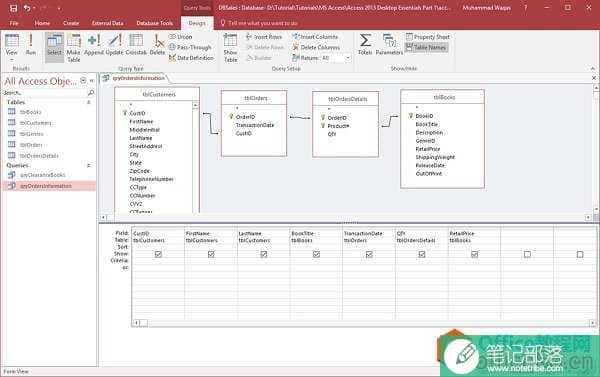
Task: Open the tblBooks table in navigation pane
Action: (30, 112)
